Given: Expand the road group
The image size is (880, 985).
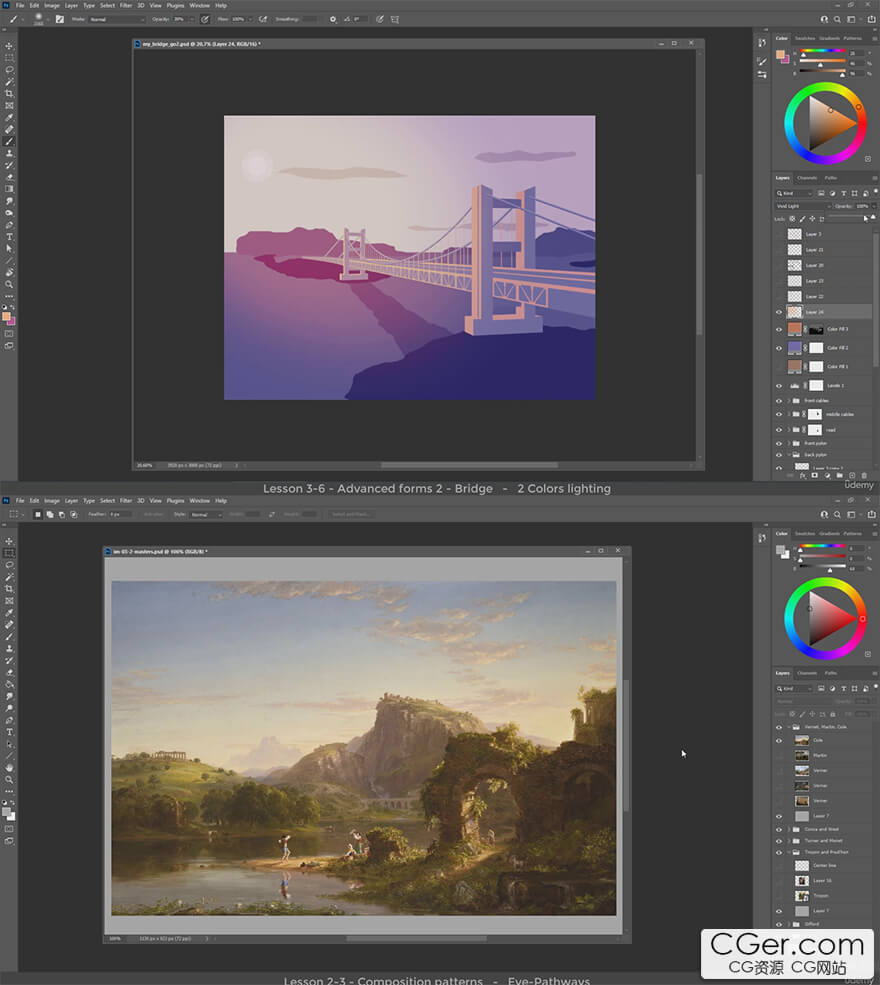Looking at the screenshot, I should pos(789,430).
